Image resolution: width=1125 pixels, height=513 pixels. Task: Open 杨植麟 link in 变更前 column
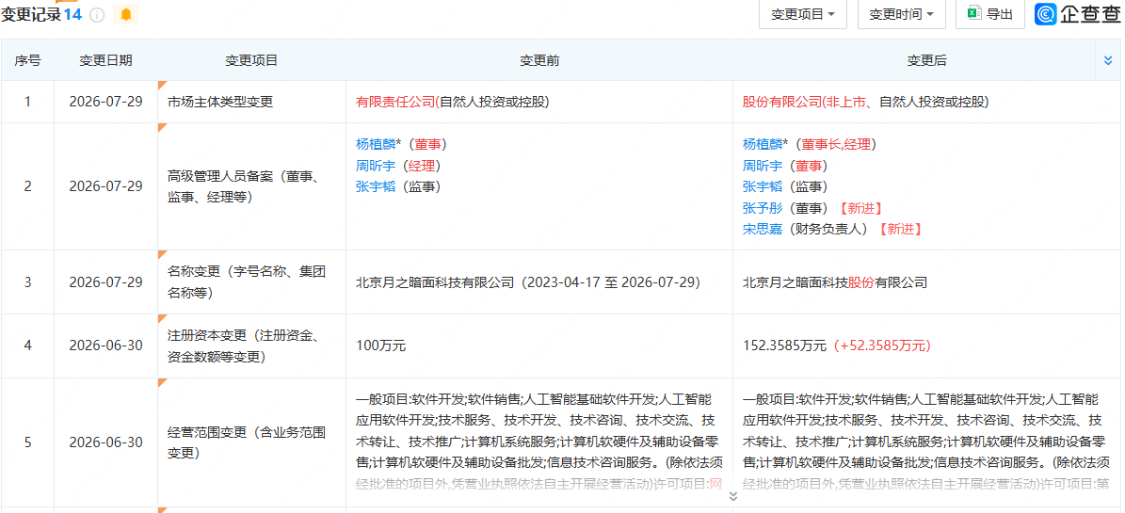(x=375, y=144)
